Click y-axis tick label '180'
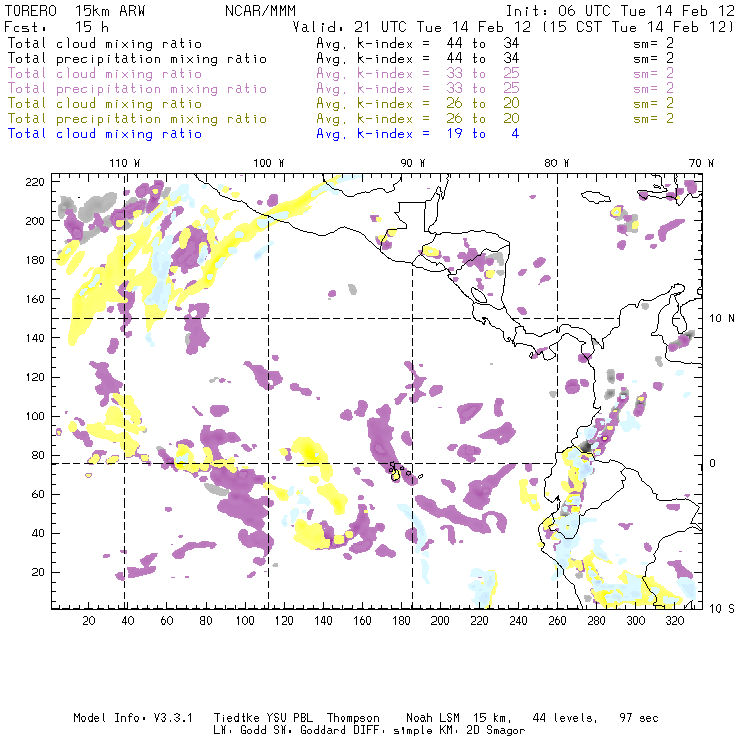This screenshot has width=740, height=740. [x=35, y=260]
